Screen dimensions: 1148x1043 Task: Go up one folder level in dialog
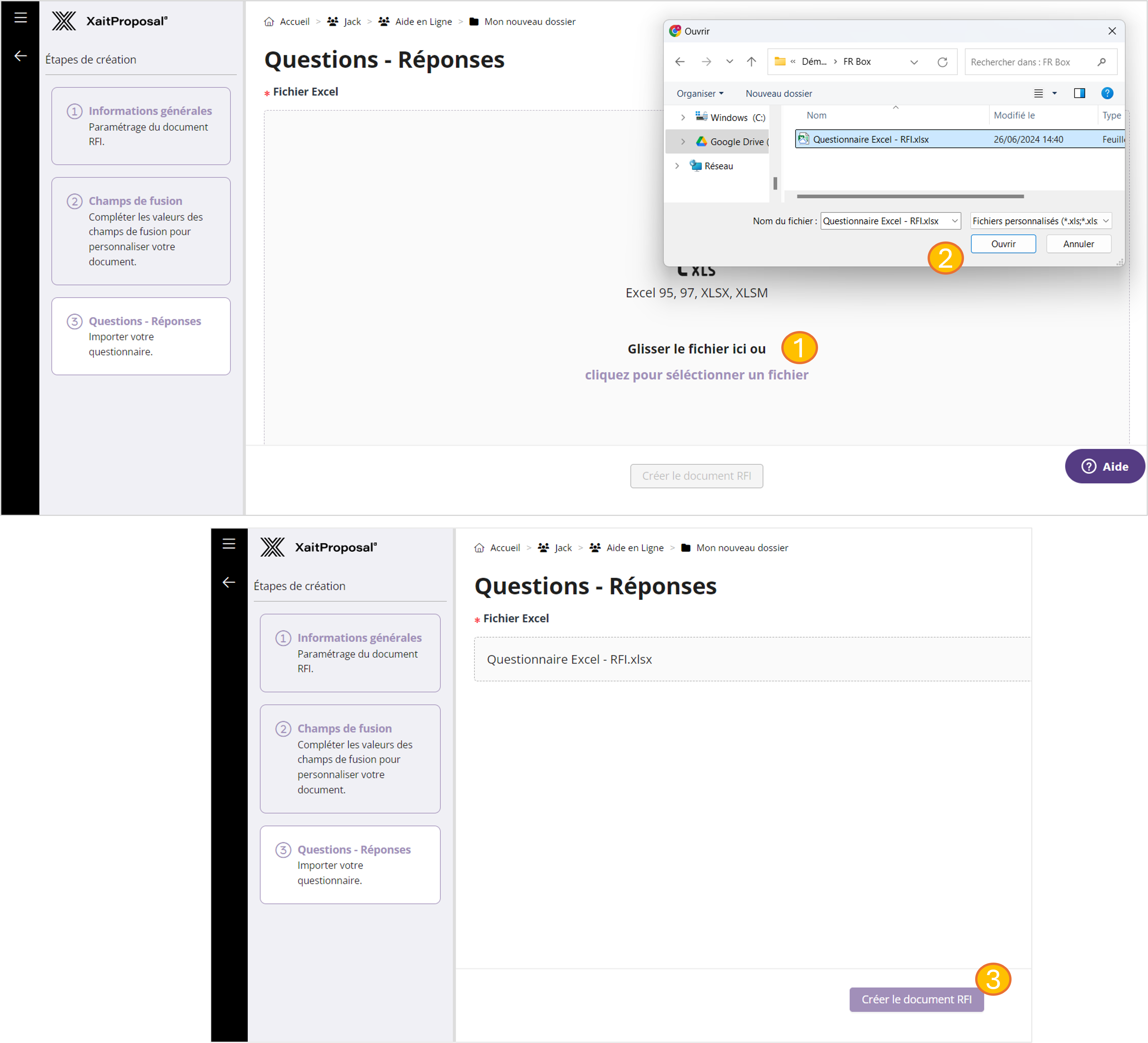coord(751,62)
